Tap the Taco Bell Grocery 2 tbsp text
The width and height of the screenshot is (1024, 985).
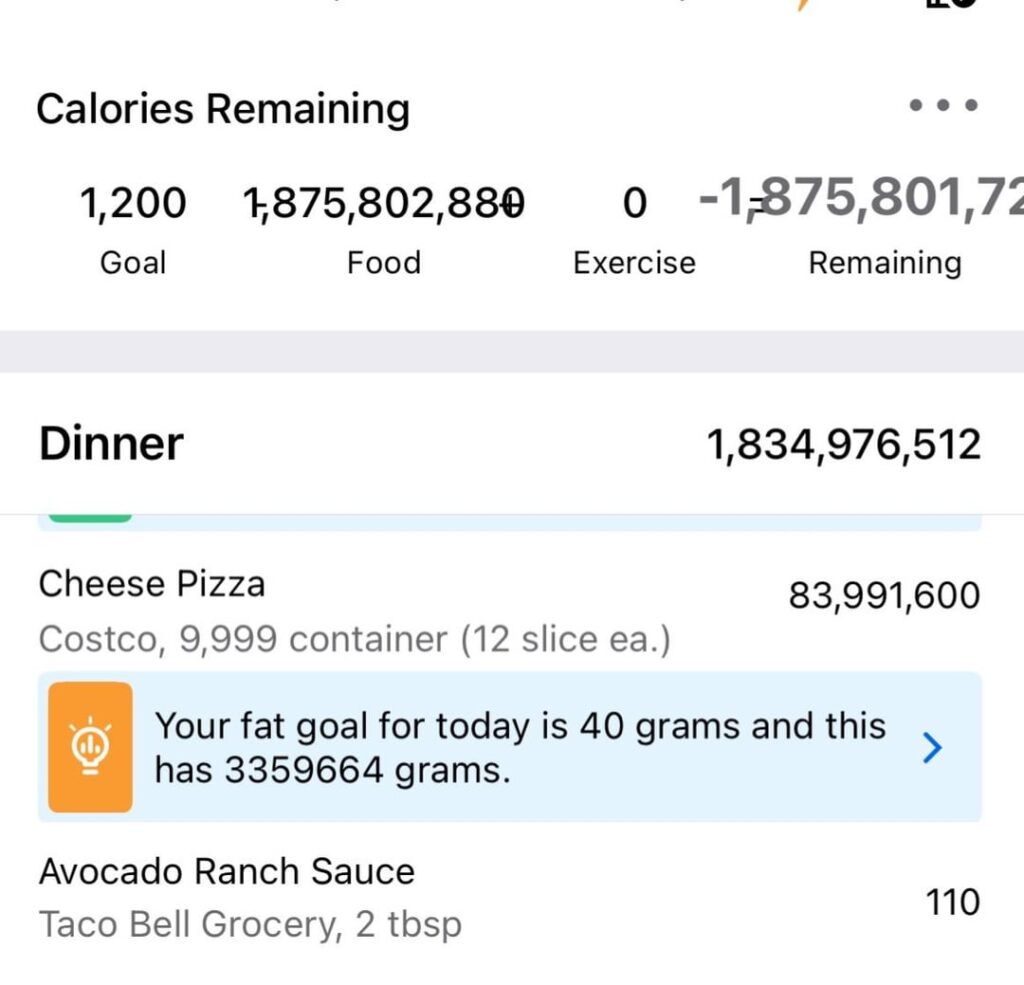250,925
